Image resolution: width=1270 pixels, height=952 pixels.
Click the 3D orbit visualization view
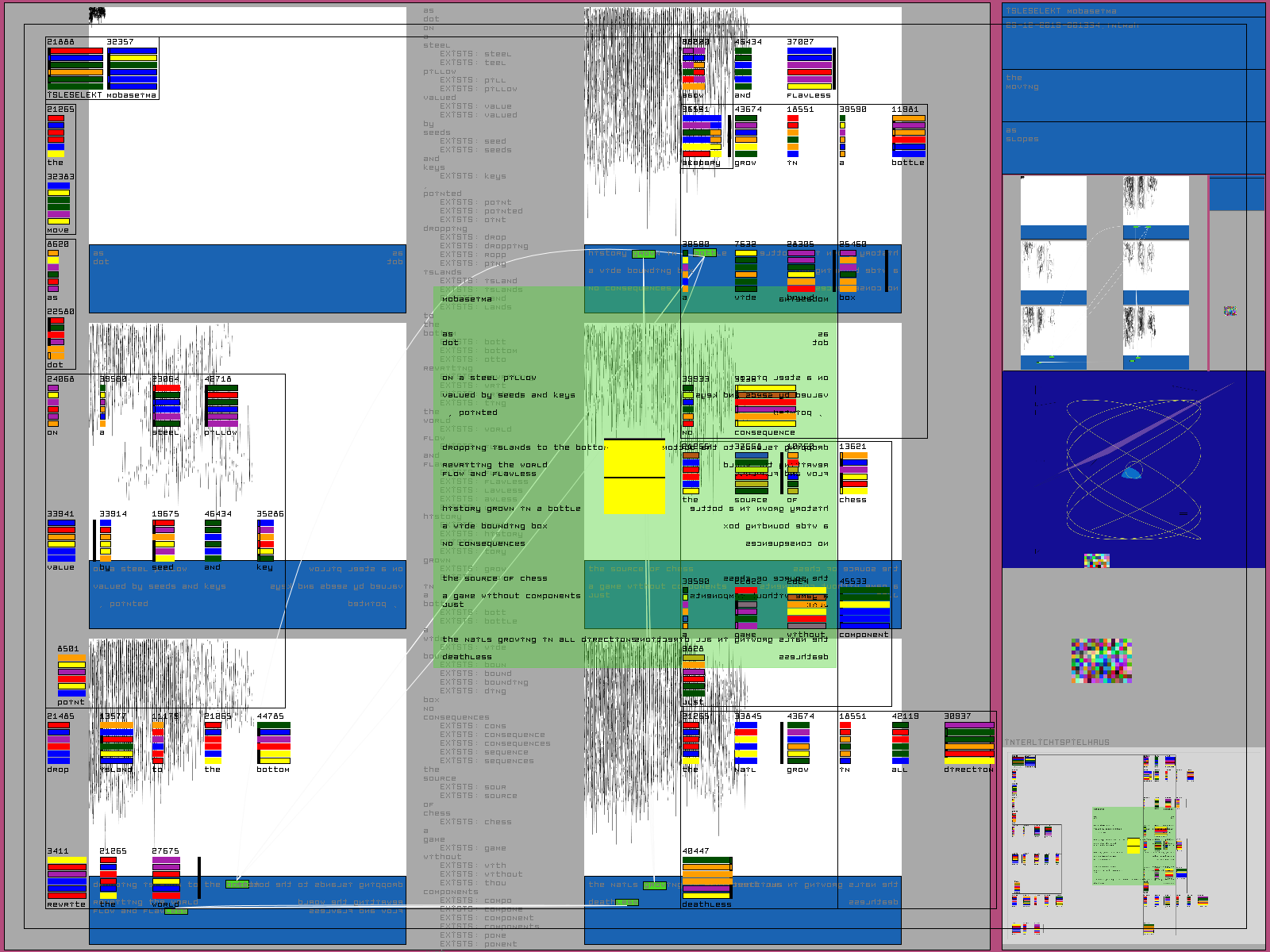[1133, 469]
